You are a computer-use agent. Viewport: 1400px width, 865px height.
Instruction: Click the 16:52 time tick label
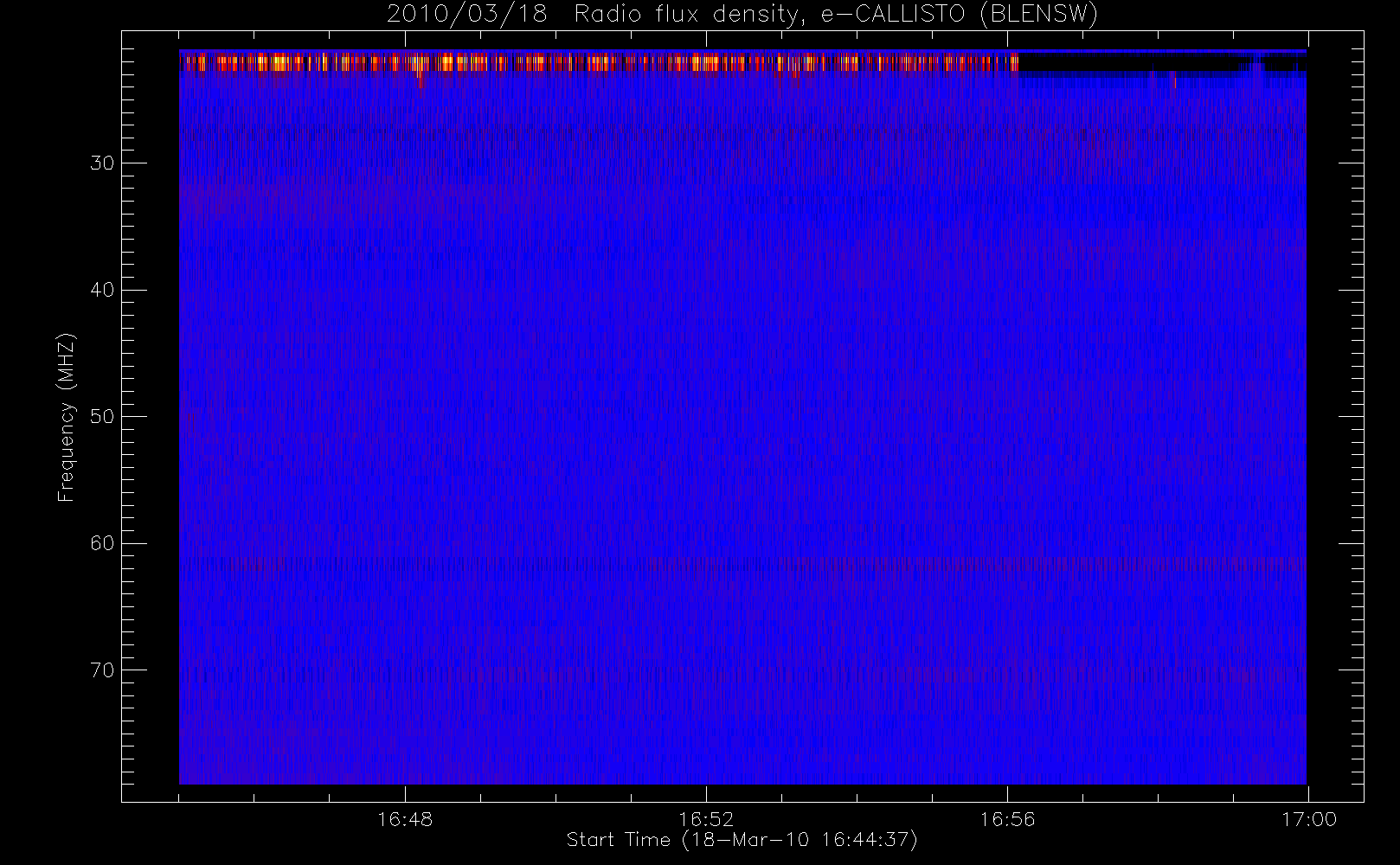click(706, 819)
